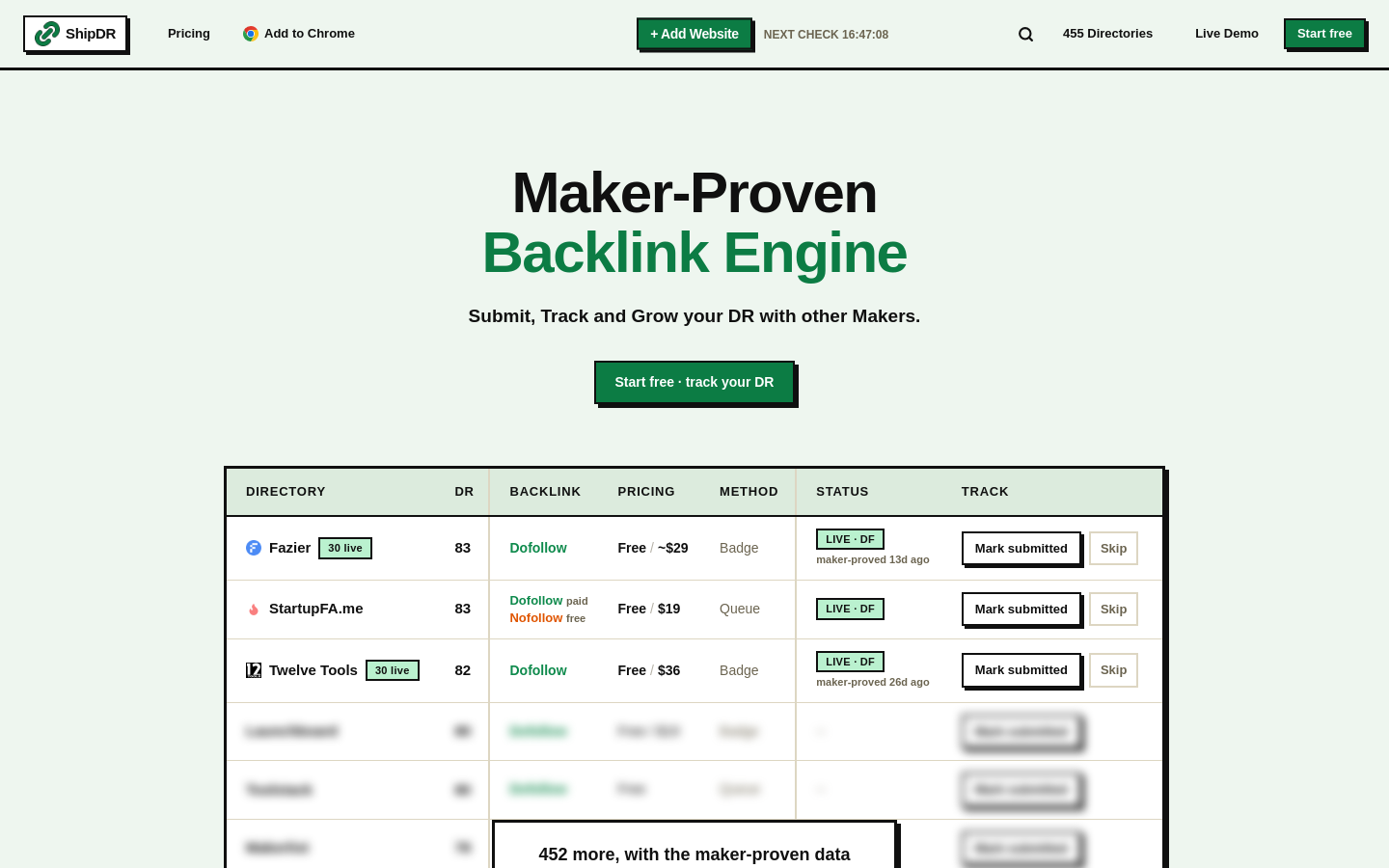1389x868 pixels.
Task: Click Dofollow in the Twelve Tools row
Action: [538, 670]
